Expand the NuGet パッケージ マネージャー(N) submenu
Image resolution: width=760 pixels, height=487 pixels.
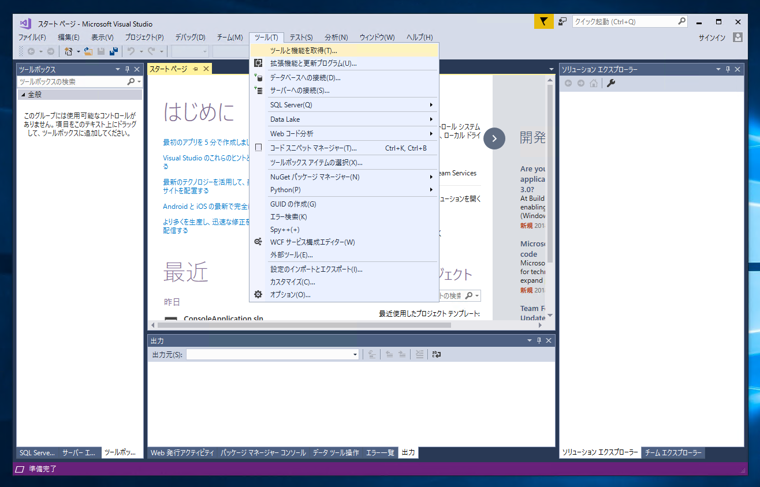[x=351, y=177]
